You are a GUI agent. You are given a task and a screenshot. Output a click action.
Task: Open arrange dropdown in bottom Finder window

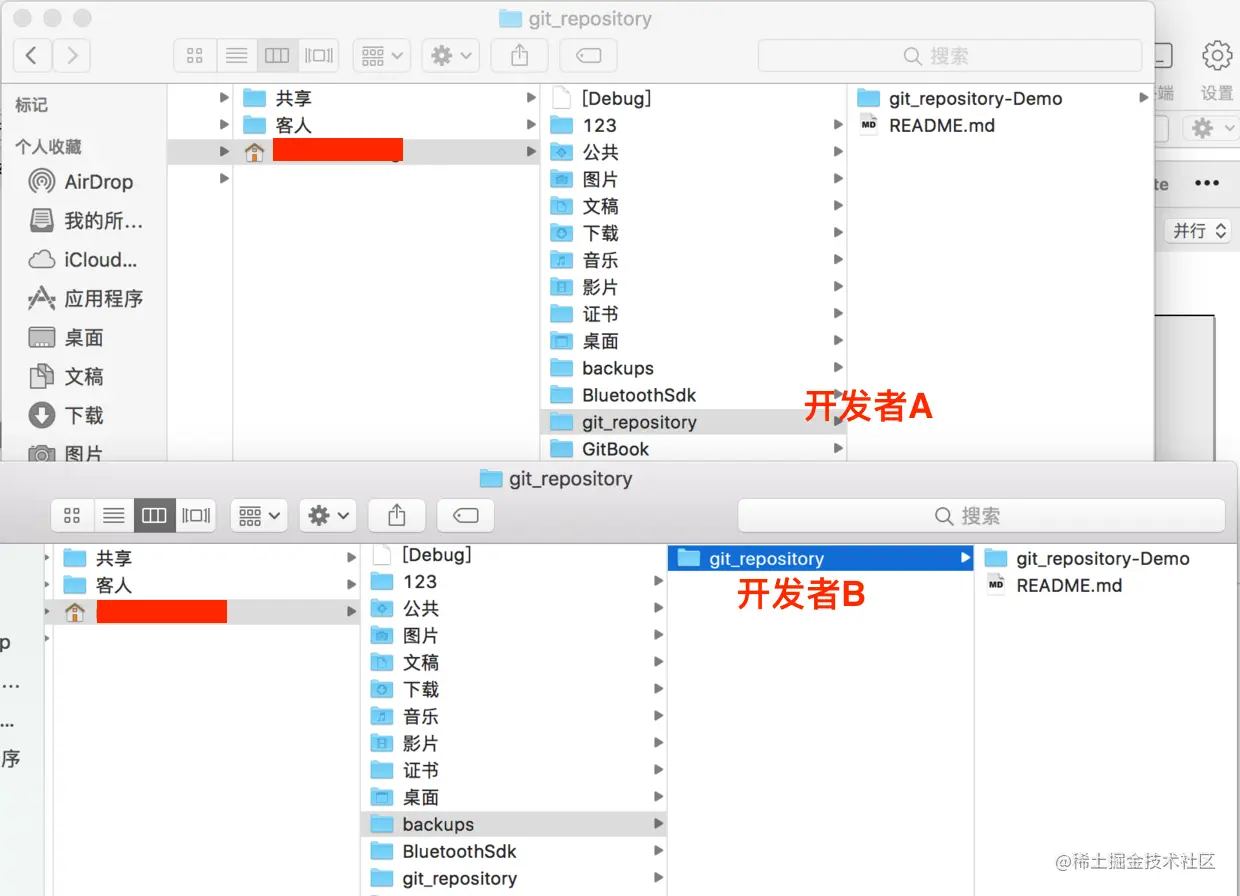click(x=259, y=516)
